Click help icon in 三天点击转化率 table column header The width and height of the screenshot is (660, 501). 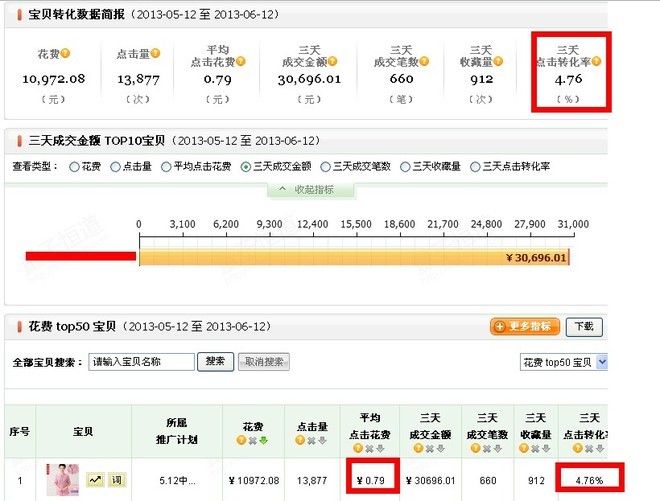pos(578,448)
